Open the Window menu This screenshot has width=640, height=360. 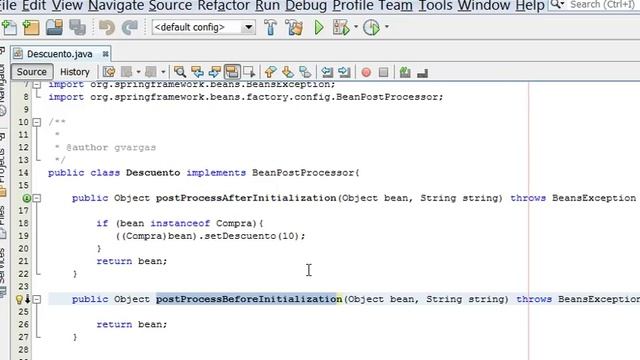[x=484, y=6]
